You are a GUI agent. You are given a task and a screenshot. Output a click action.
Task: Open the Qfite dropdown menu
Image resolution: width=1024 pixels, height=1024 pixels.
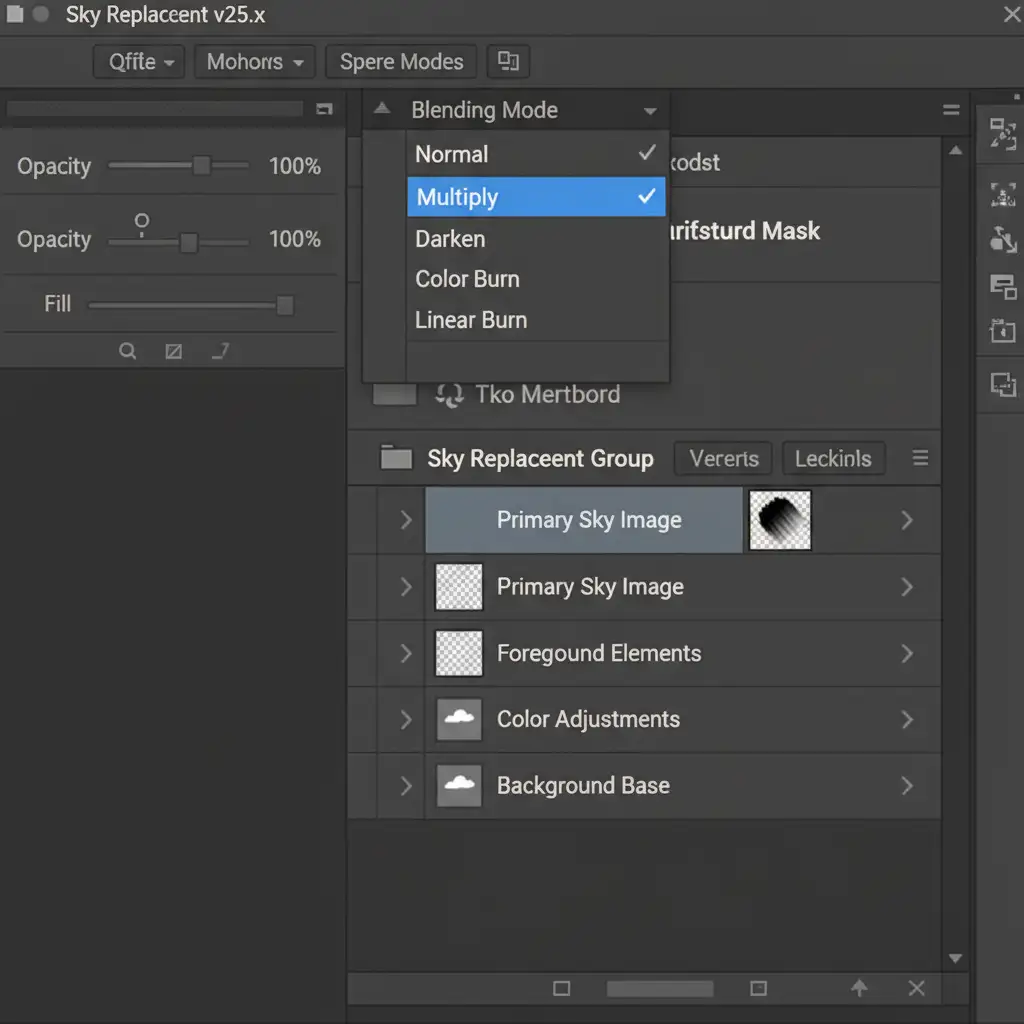point(139,62)
